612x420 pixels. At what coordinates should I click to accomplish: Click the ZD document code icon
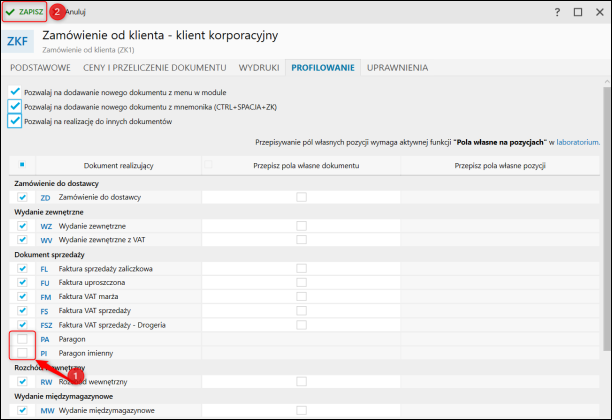tap(45, 198)
